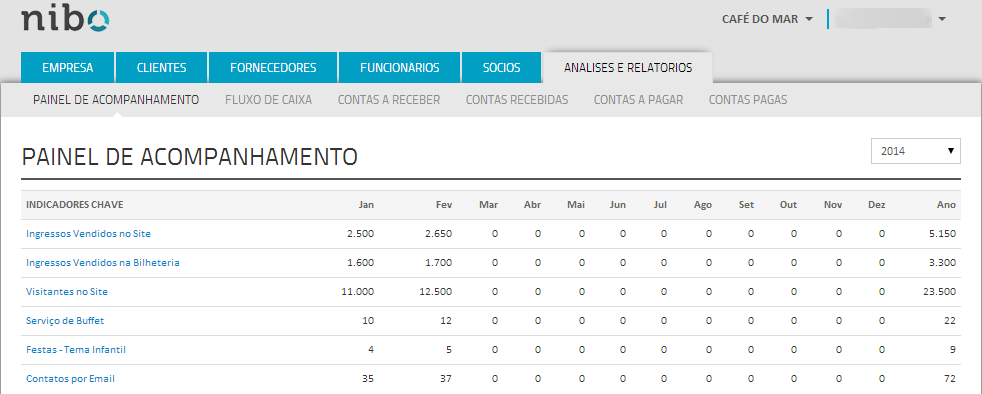Screen dimensions: 982x394
Task: Switch to the CLIENTES tab
Action: [162, 68]
